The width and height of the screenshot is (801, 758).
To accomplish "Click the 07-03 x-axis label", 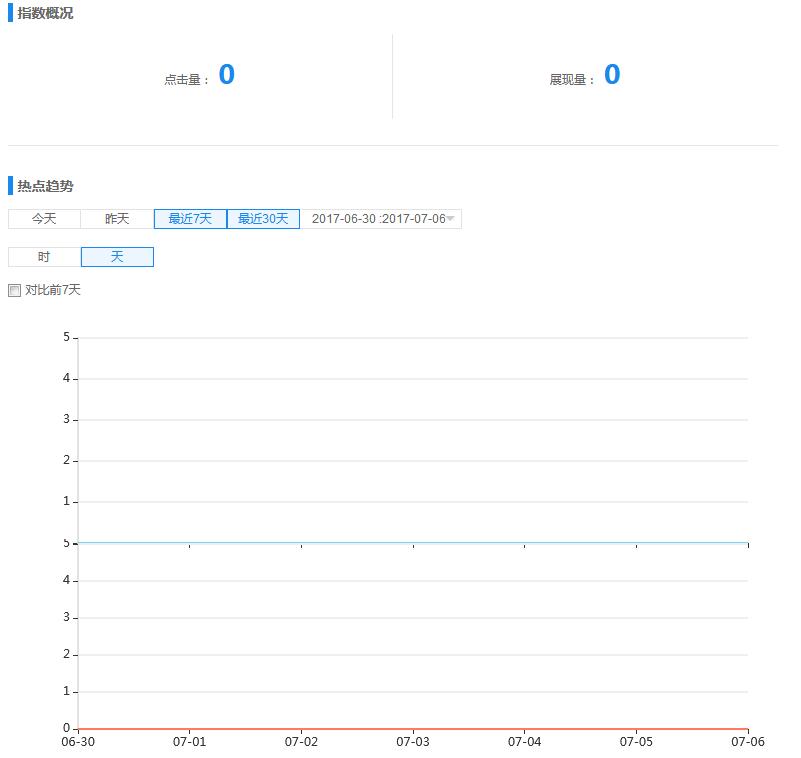I will click(x=412, y=742).
